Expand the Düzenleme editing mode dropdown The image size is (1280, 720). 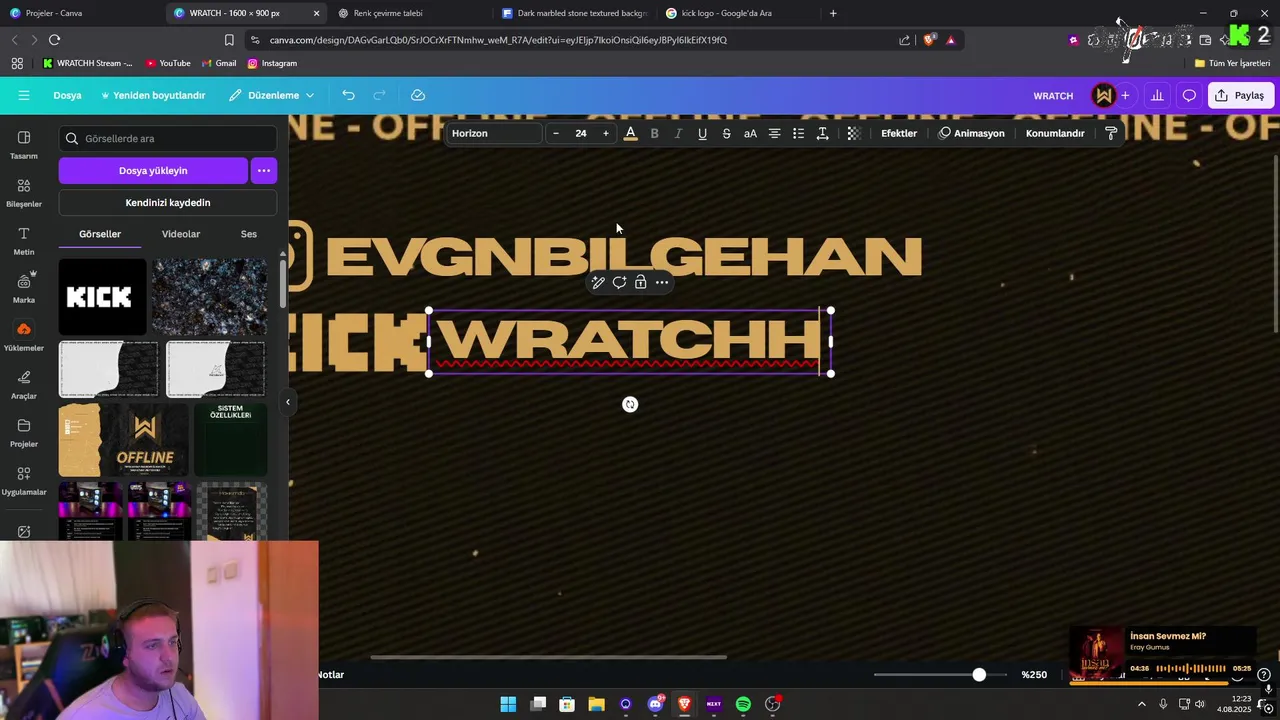[x=272, y=95]
